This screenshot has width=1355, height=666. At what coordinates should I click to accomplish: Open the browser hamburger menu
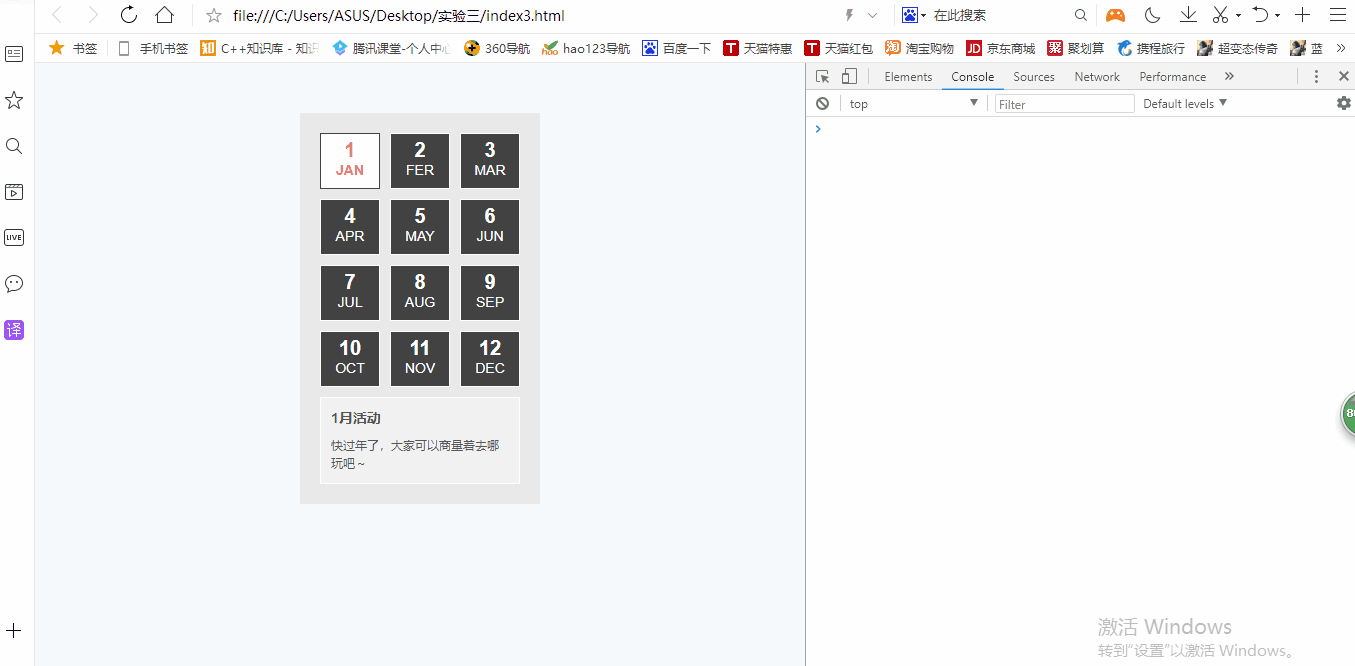pos(1337,15)
